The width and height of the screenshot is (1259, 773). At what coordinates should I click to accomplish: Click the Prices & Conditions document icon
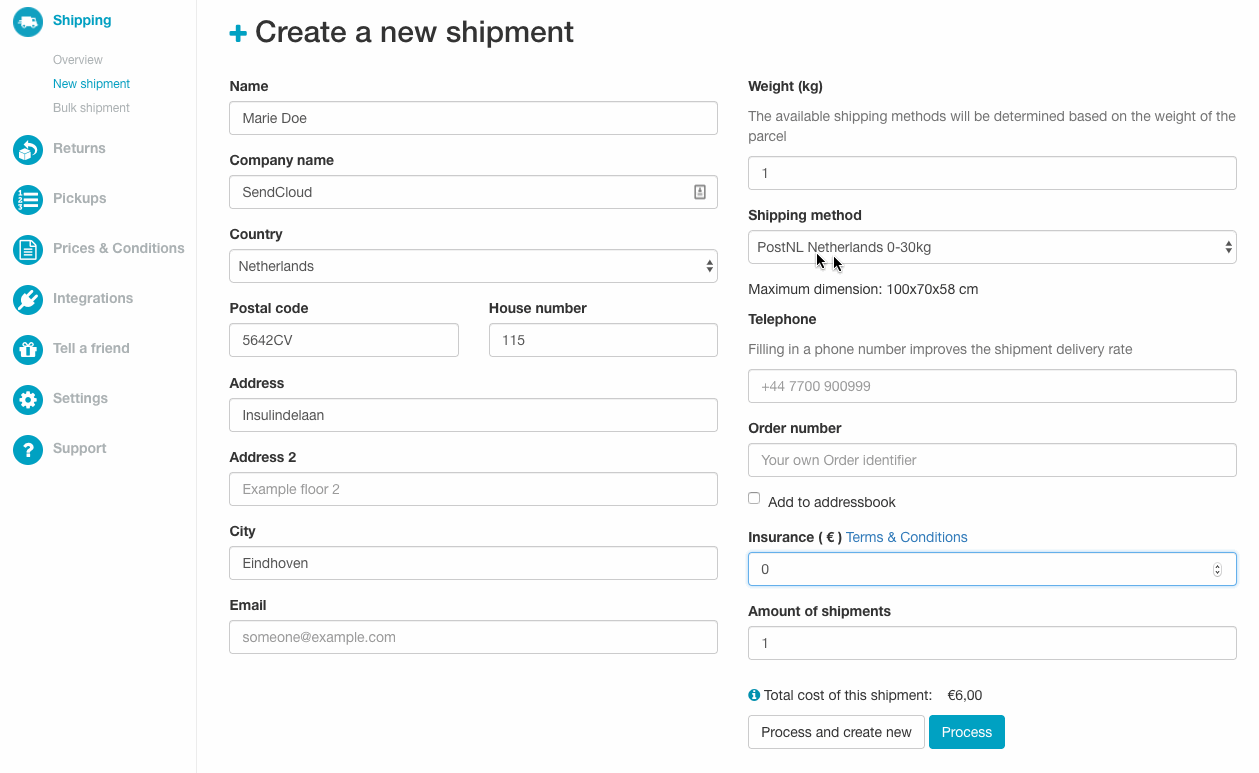coord(28,249)
